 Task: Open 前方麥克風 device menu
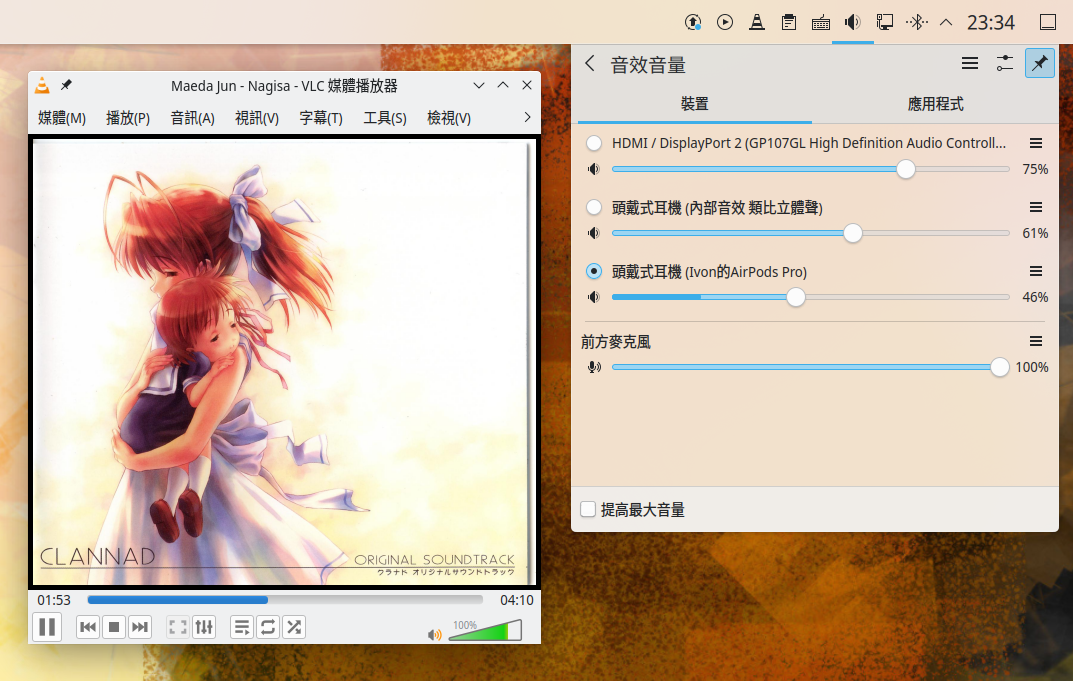[1036, 341]
